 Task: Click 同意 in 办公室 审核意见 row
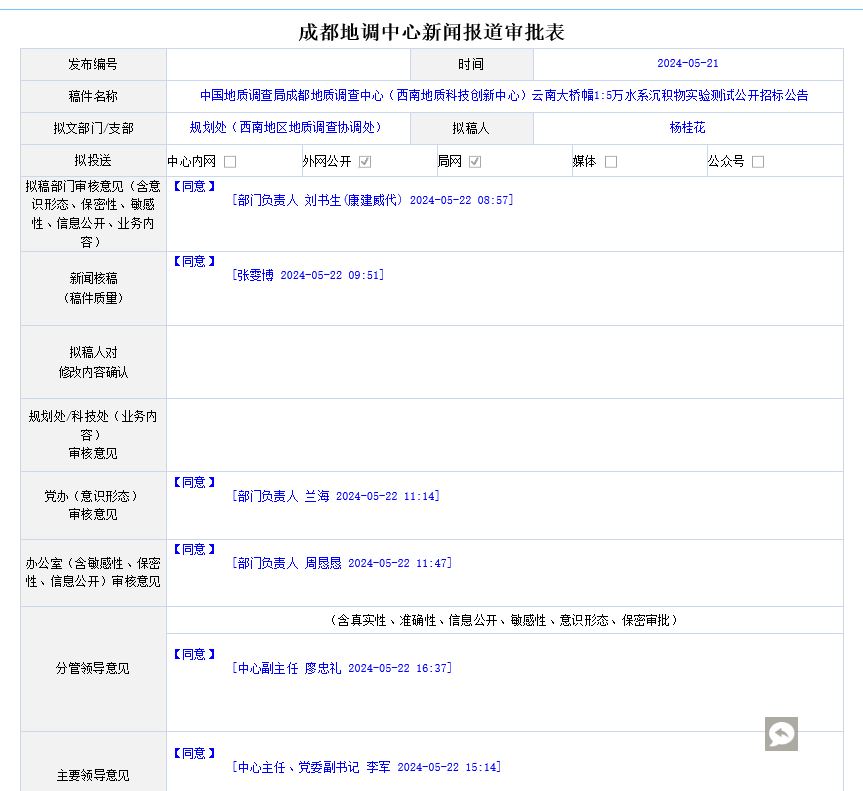tap(194, 550)
